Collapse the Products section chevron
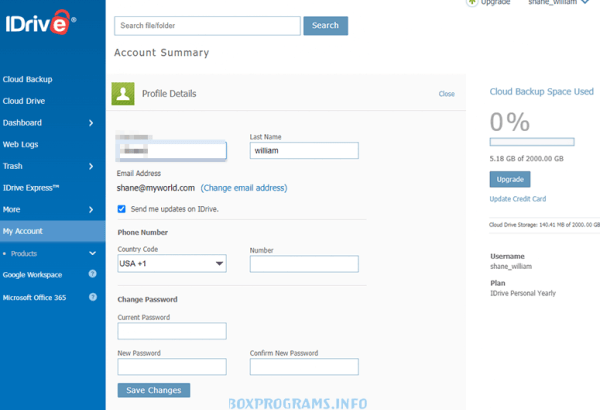The width and height of the screenshot is (600, 410). pyautogui.click(x=93, y=254)
